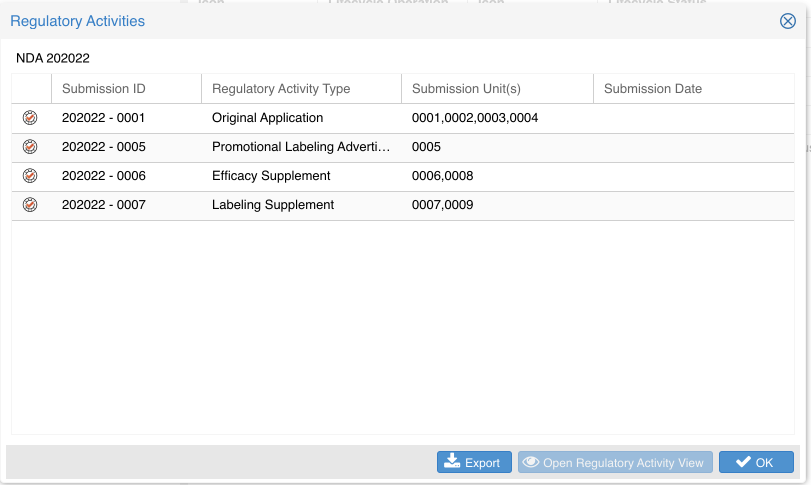Click the status icon for submission 202022 - 0001
Screen dimensions: 811x485
point(30,118)
